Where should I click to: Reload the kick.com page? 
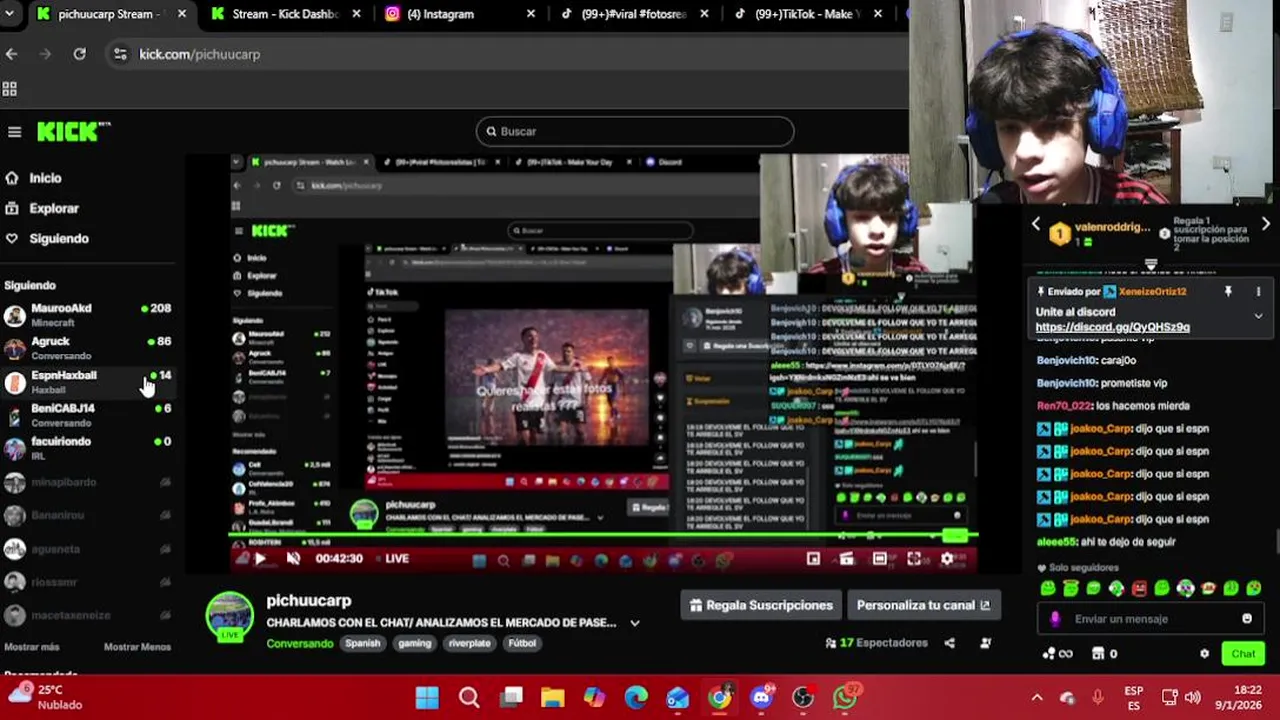[x=79, y=54]
